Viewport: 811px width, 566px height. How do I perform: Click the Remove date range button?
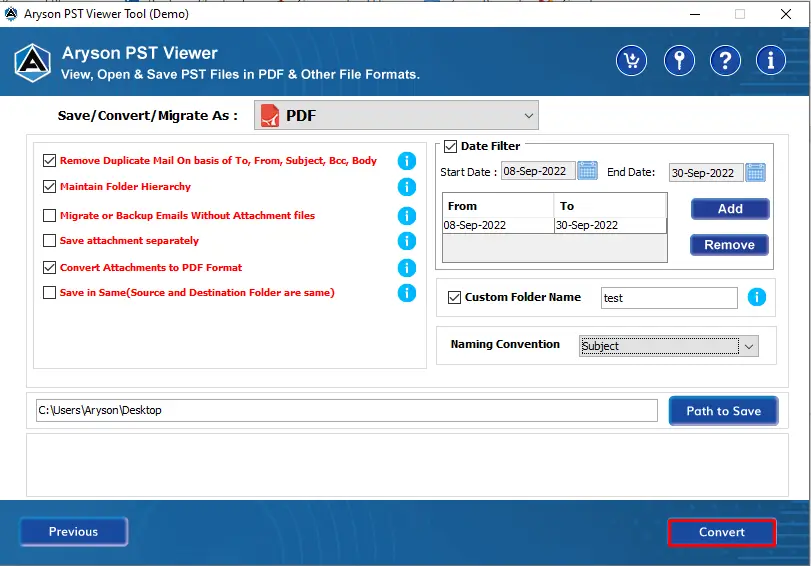click(729, 245)
